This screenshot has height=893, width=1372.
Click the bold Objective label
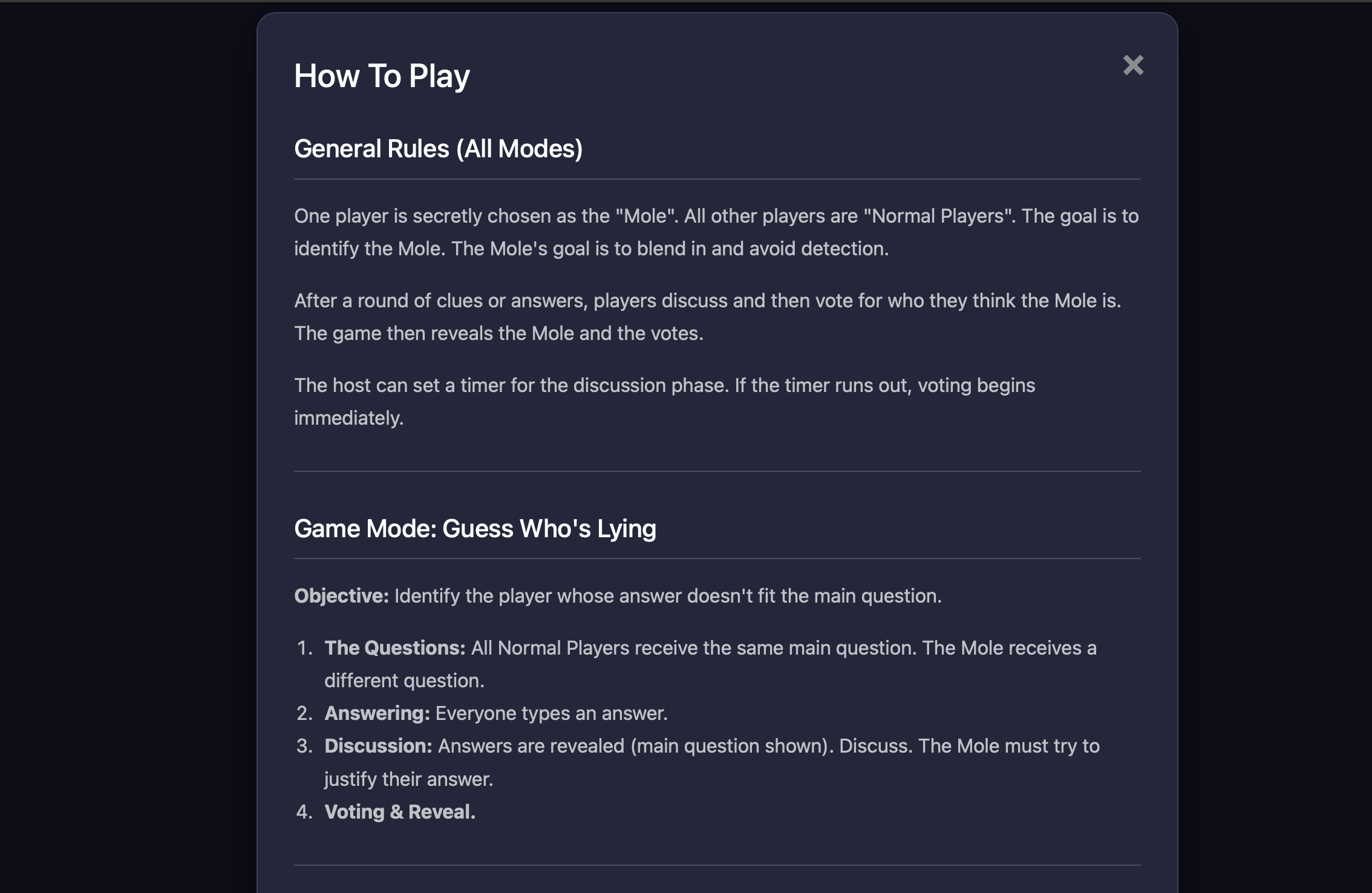point(342,596)
